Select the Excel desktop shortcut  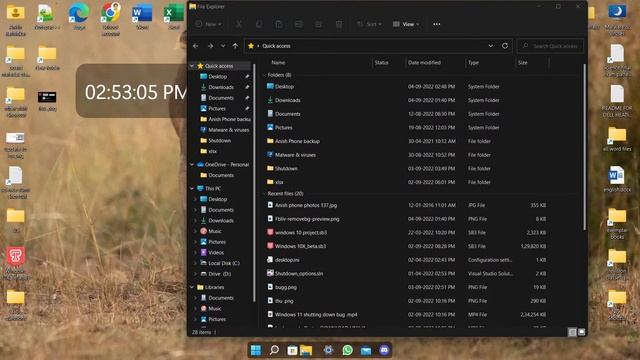tap(174, 17)
